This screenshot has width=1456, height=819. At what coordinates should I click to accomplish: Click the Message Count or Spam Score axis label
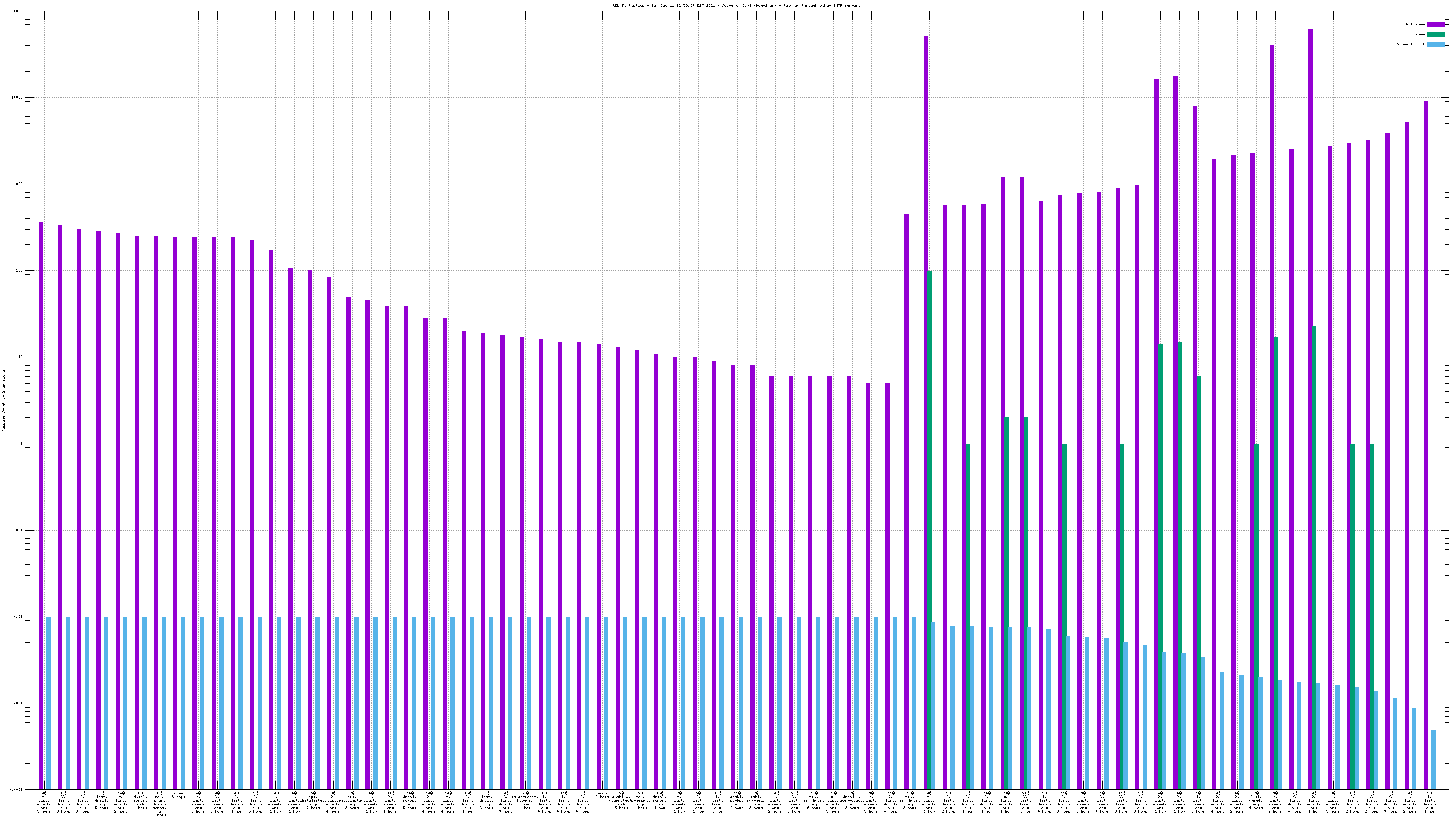3,401
